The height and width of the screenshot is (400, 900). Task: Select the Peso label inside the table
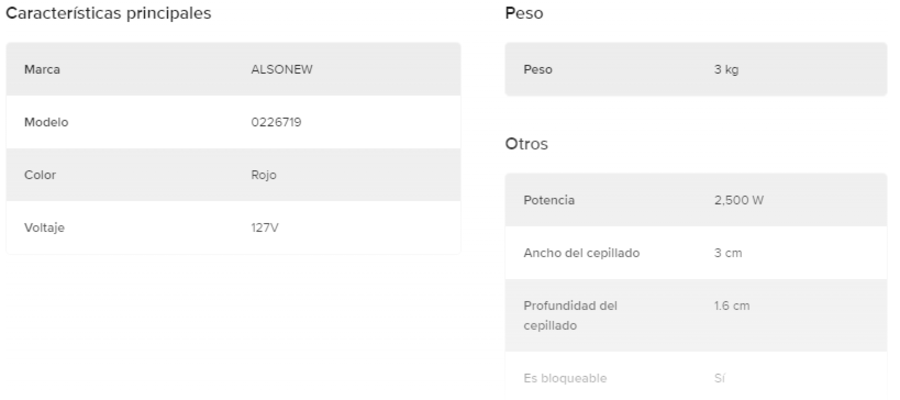(538, 70)
